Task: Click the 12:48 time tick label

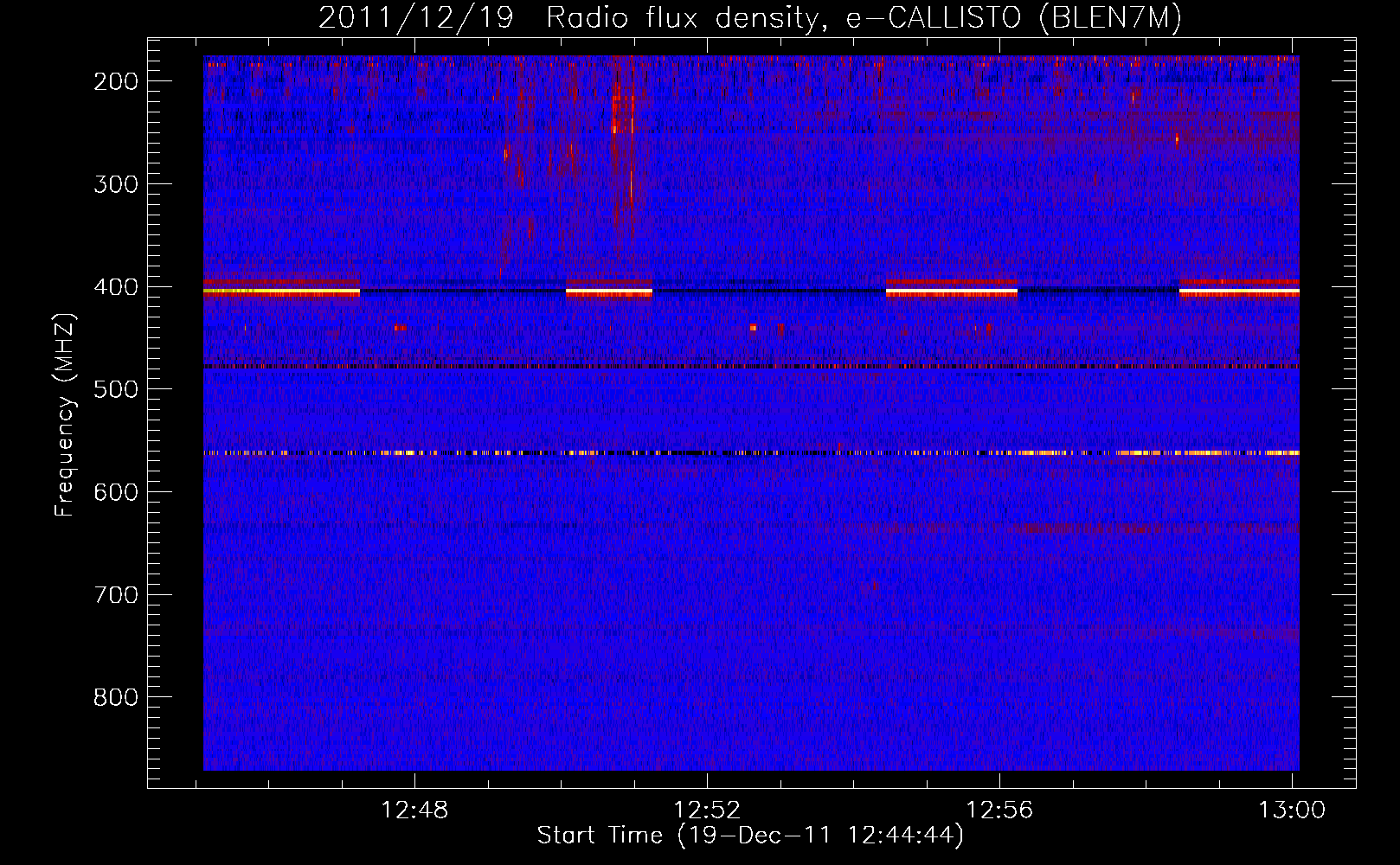Action: coord(414,811)
